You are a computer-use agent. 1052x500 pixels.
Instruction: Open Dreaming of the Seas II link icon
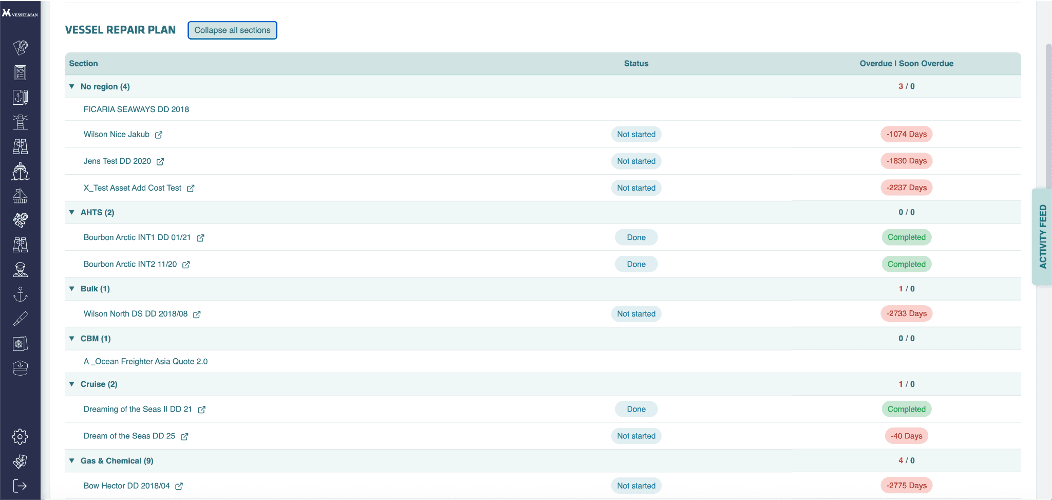201,409
